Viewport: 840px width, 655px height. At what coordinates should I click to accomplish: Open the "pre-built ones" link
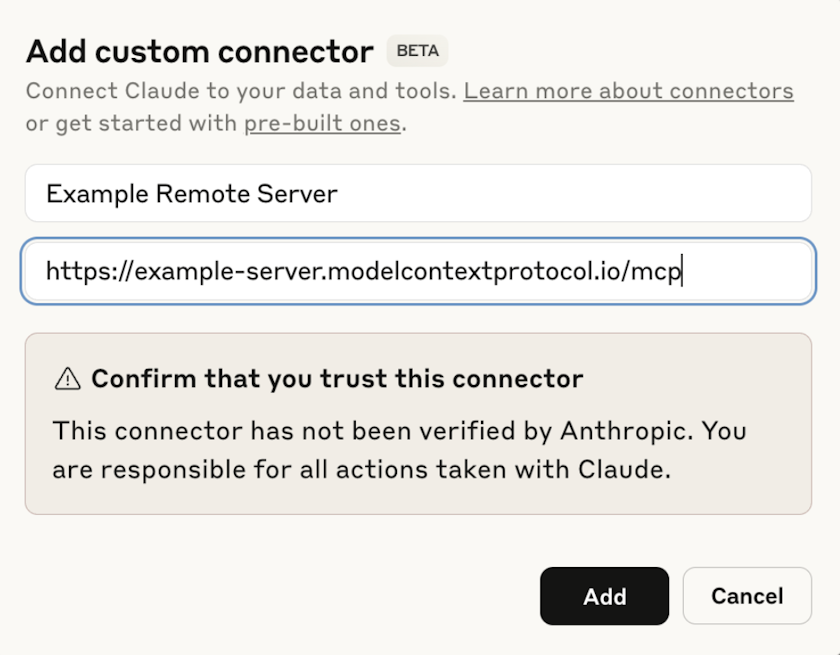(322, 123)
